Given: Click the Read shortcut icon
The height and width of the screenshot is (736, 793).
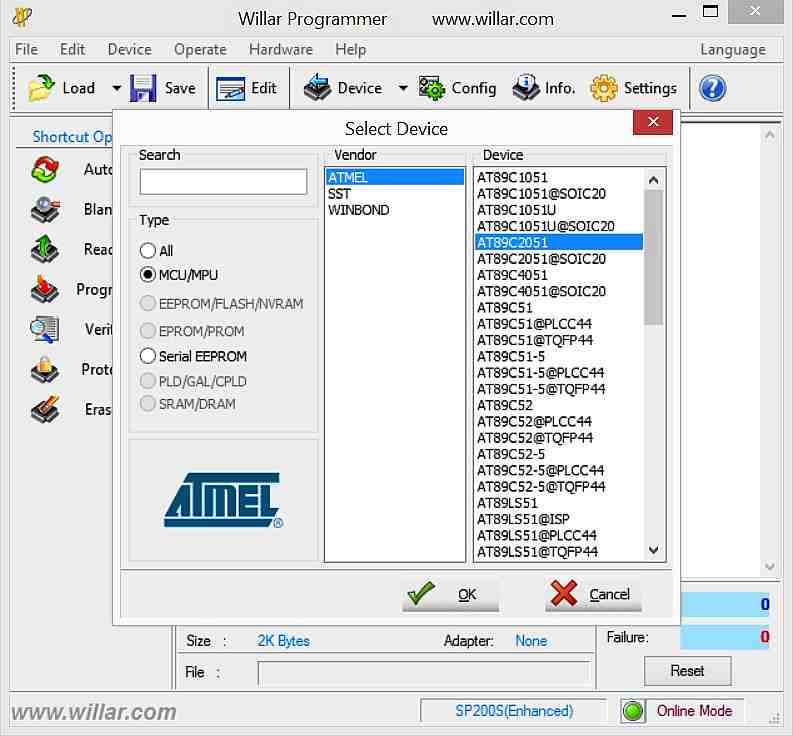Looking at the screenshot, I should pos(45,249).
